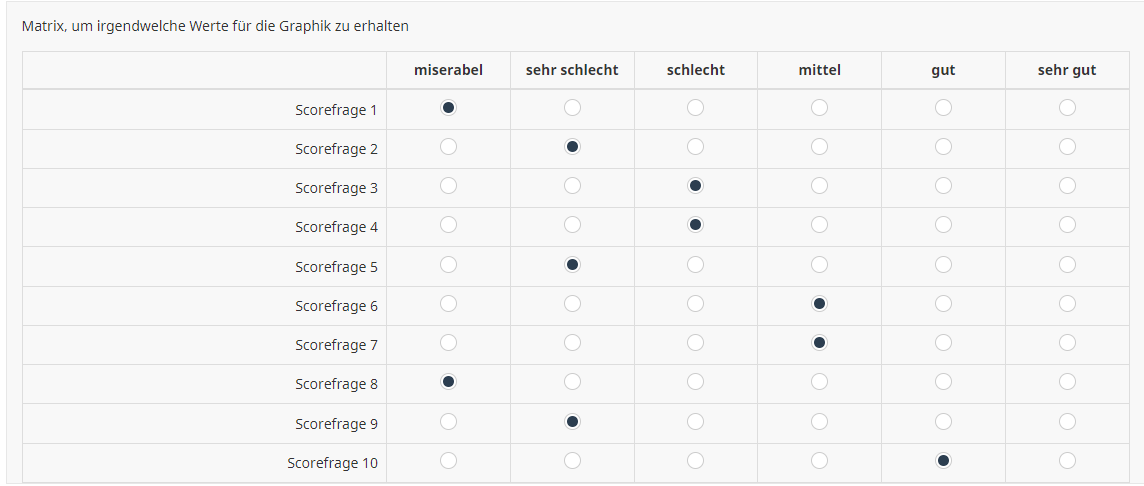The height and width of the screenshot is (486, 1144).
Task: Select "mittel" for Scorefrage 4
Action: point(819,225)
